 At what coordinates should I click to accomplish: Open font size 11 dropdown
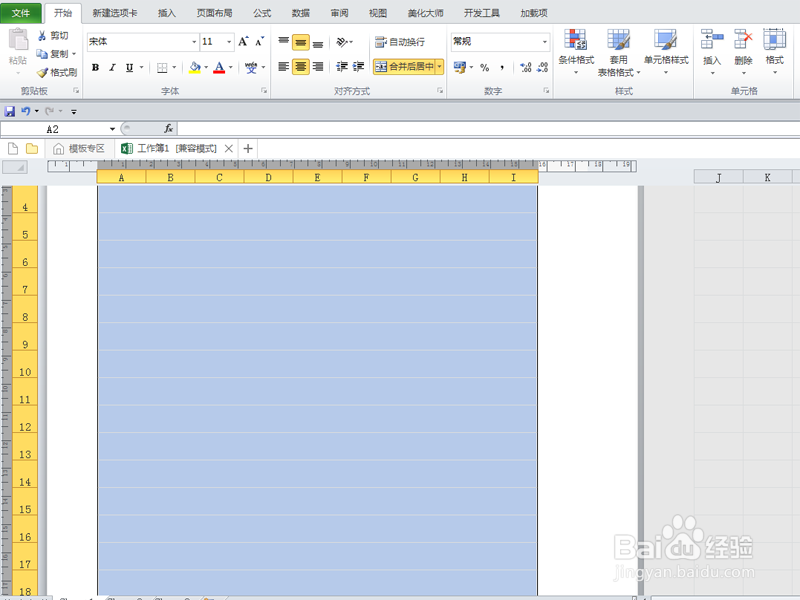pyautogui.click(x=229, y=42)
